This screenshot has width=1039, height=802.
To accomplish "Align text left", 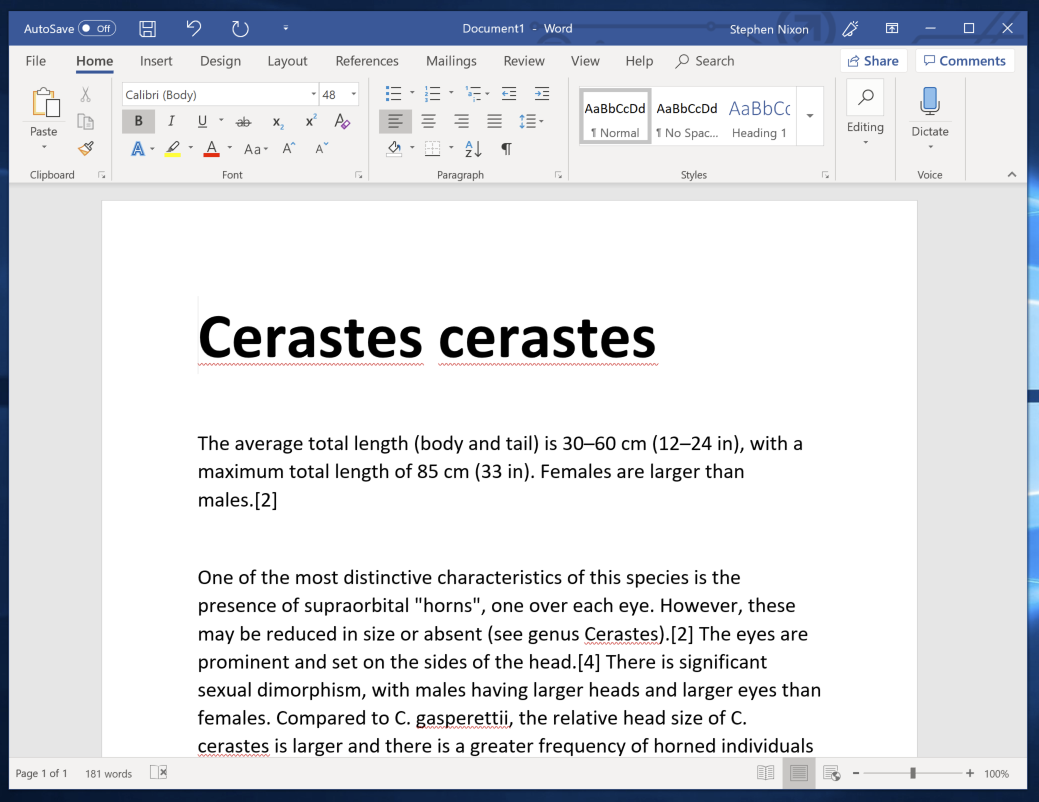I will pyautogui.click(x=396, y=121).
